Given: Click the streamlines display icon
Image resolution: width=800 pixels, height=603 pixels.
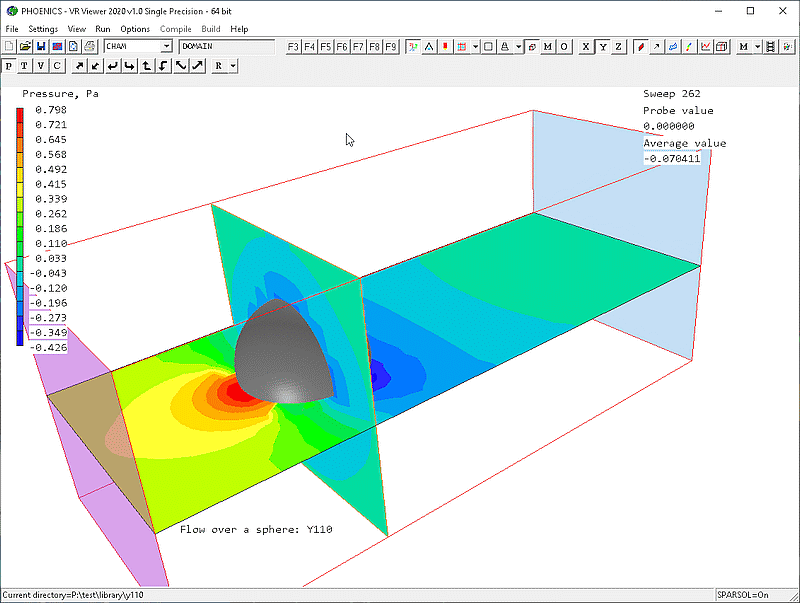Looking at the screenshot, I should pos(673,47).
